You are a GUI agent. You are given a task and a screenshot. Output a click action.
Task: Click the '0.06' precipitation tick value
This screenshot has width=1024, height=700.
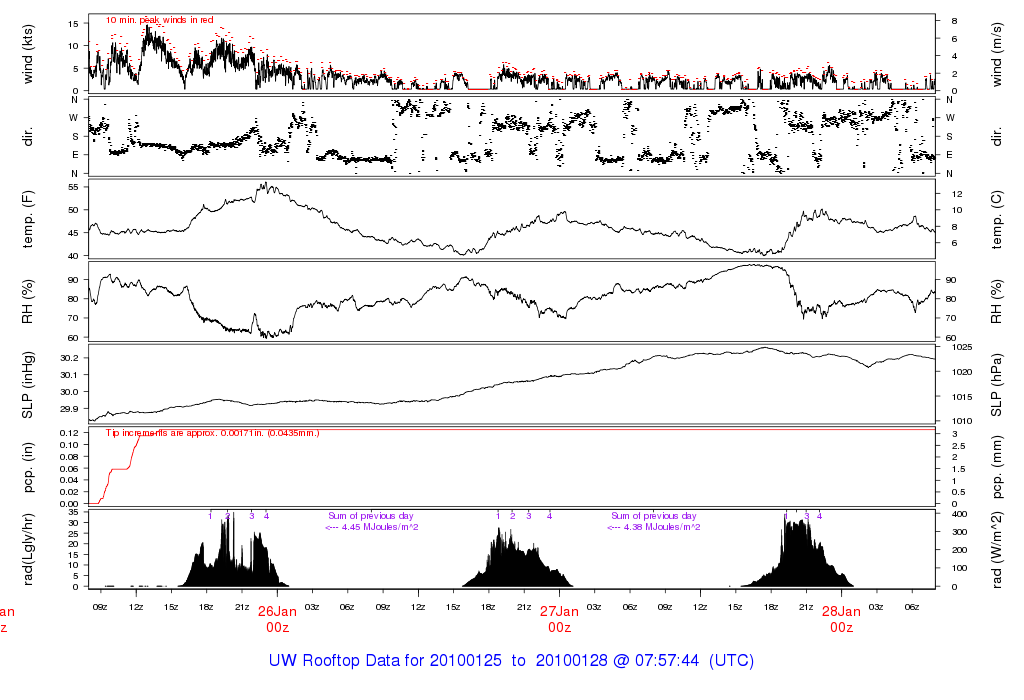pyautogui.click(x=70, y=469)
